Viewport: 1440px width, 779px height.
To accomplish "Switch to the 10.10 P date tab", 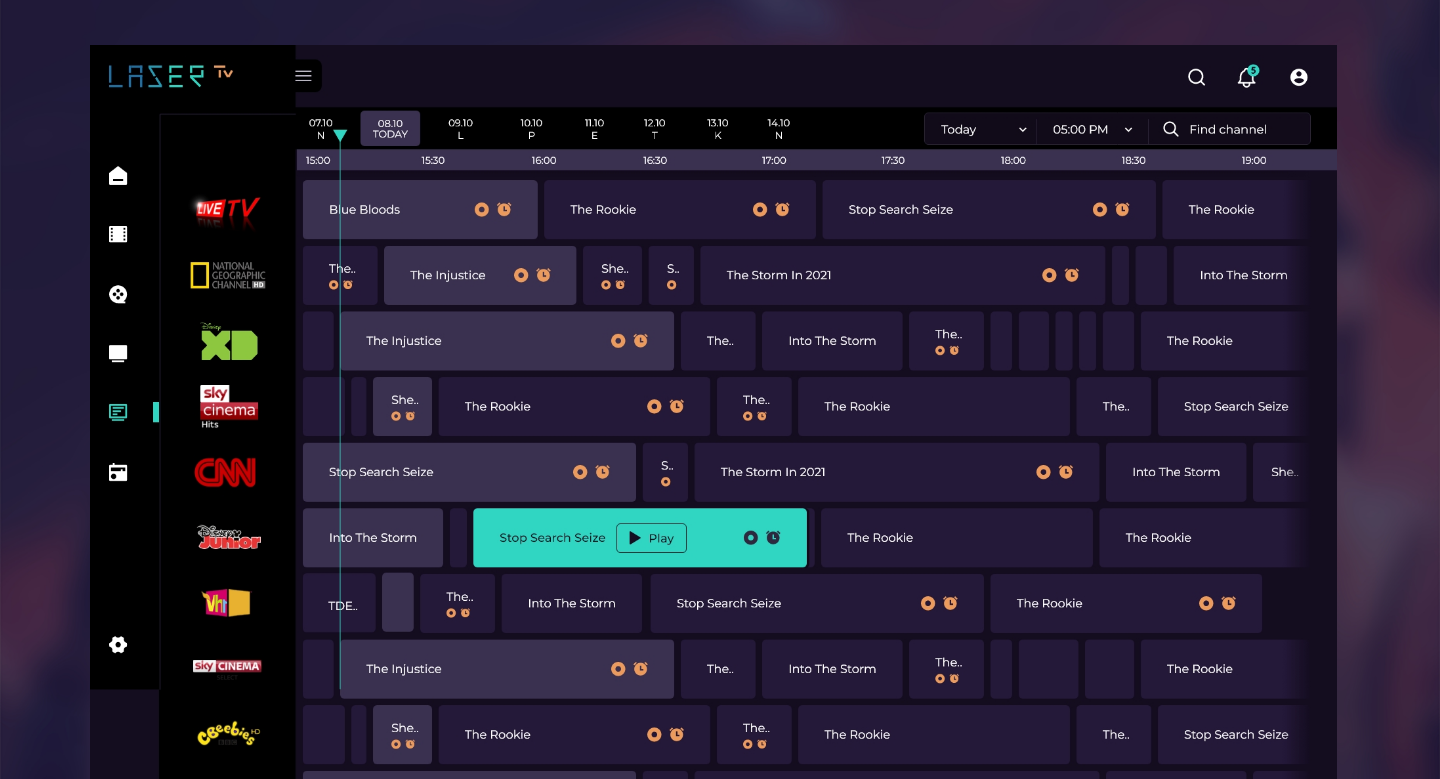I will (531, 129).
